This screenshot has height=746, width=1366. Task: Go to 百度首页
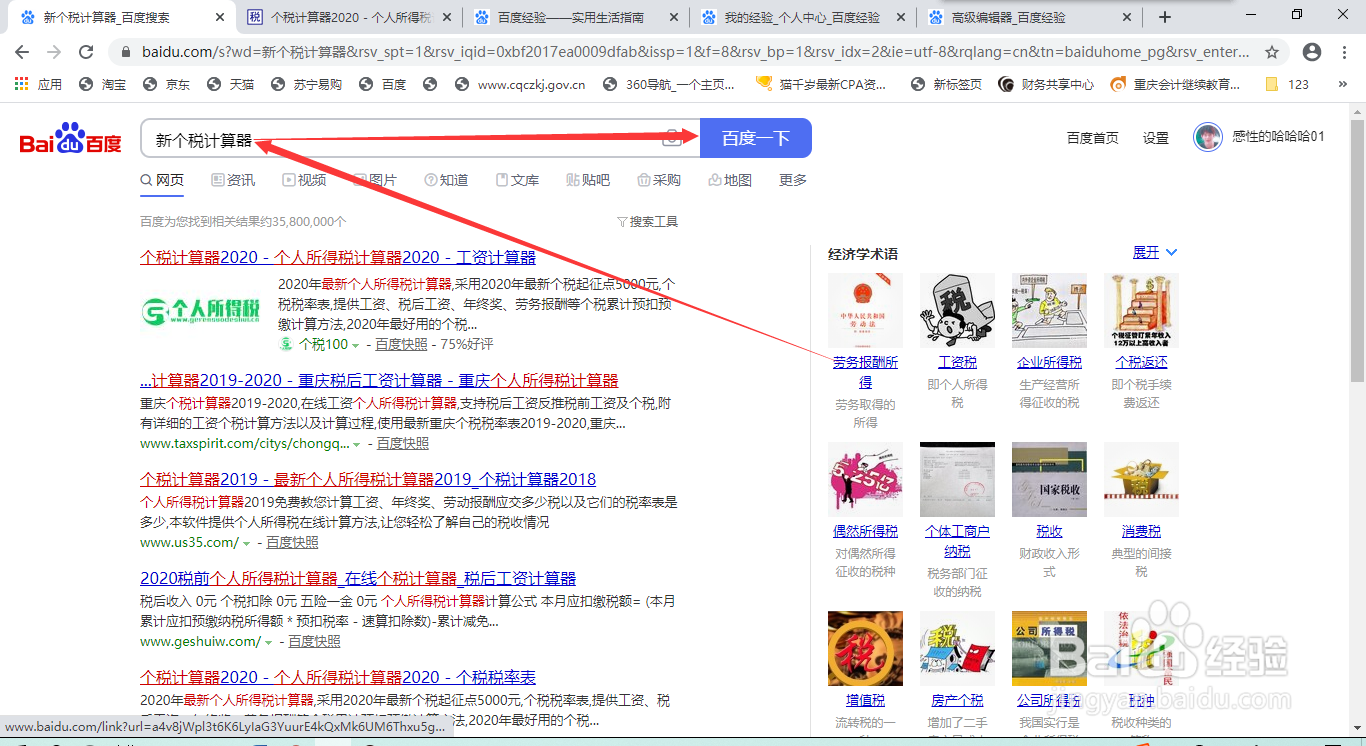tap(1092, 138)
